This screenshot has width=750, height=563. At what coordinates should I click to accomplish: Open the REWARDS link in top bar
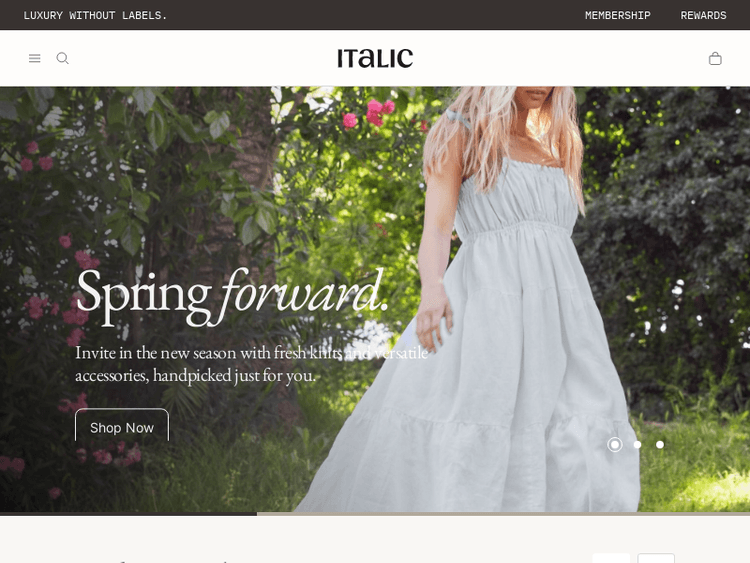point(703,15)
